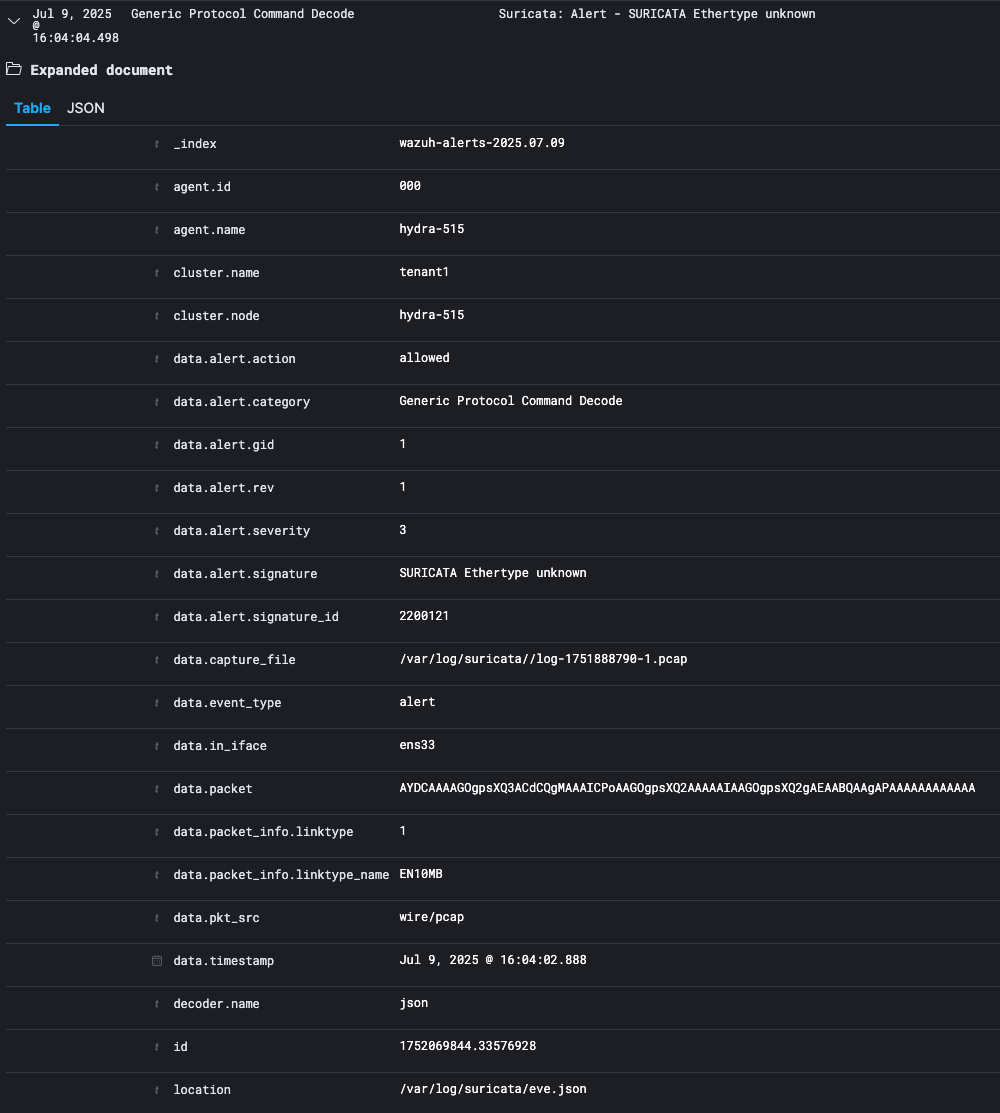Screen dimensions: 1000x1113
Task: Click the type icon beside cluster.name
Action: [x=157, y=273]
